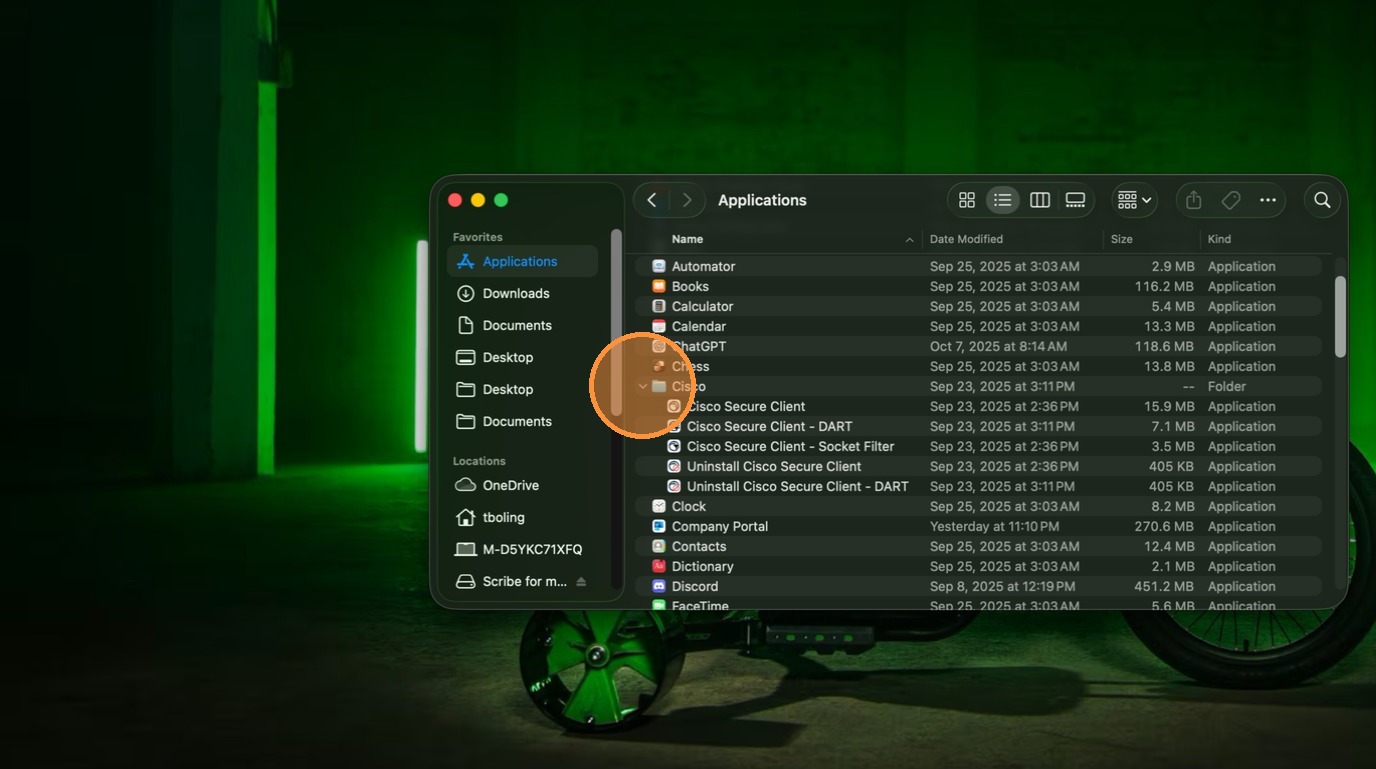
Task: Click the Discord name text
Action: (695, 586)
